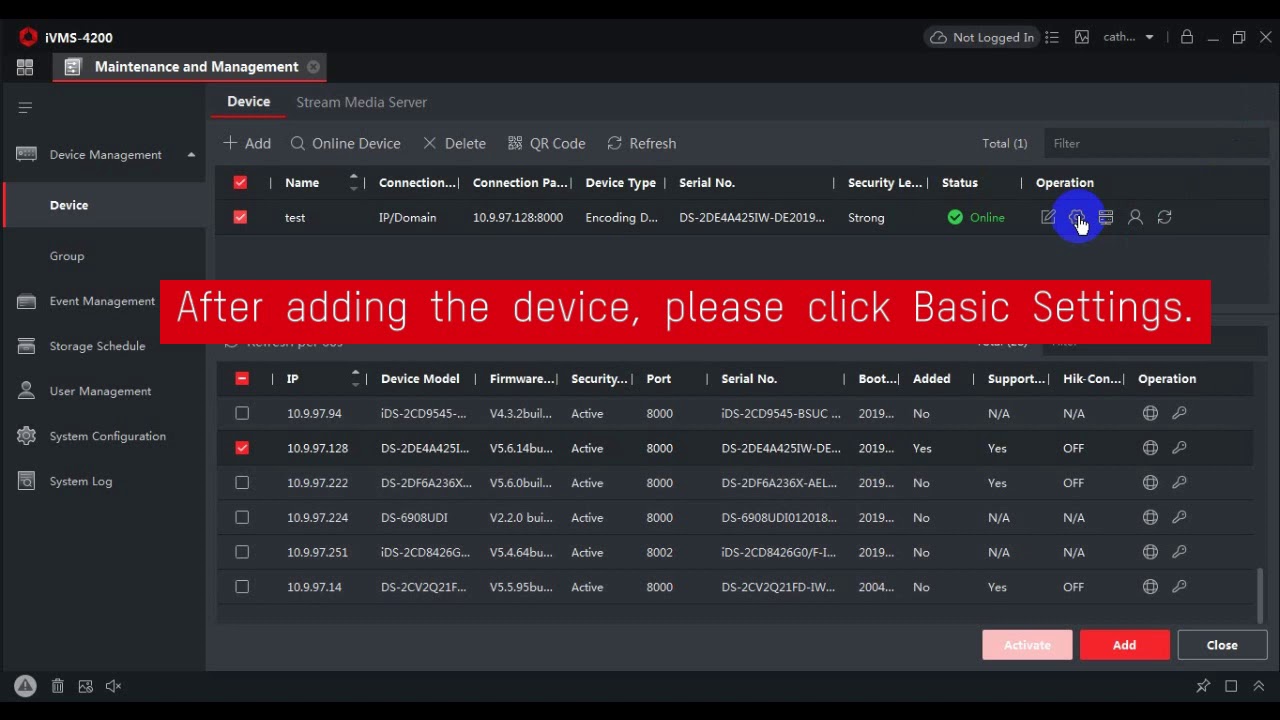
Task: Click the trash icon in bottom bar
Action: click(x=58, y=686)
